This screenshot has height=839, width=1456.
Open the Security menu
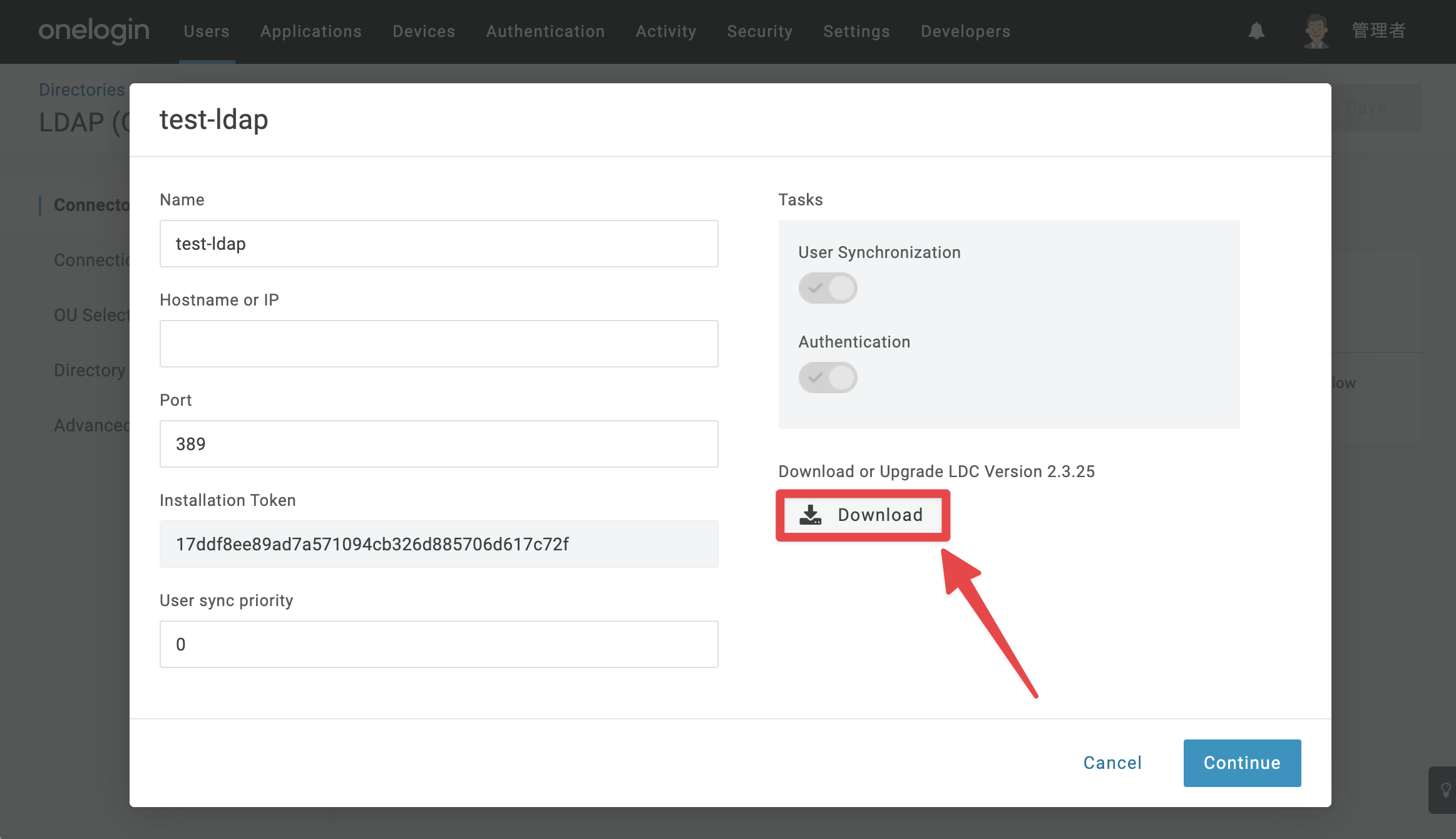click(760, 31)
